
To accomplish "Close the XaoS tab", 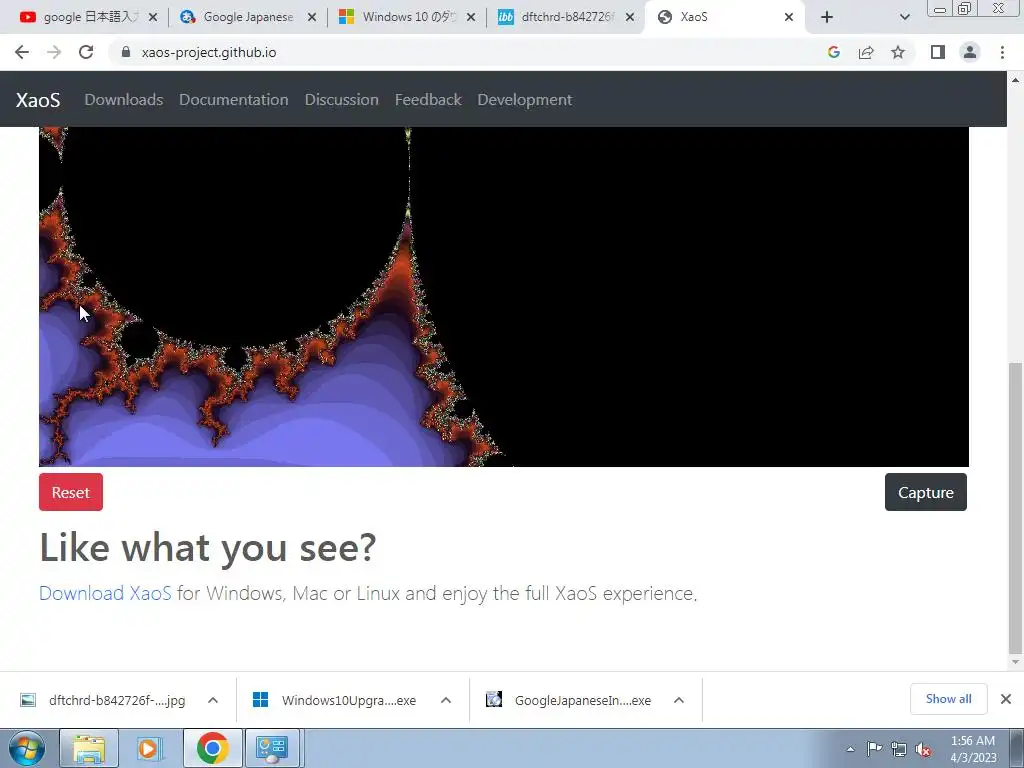I will pos(789,17).
